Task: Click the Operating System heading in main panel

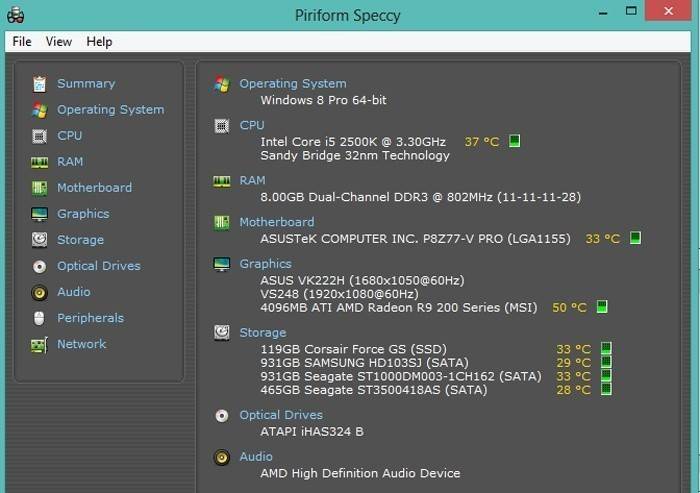Action: (292, 84)
